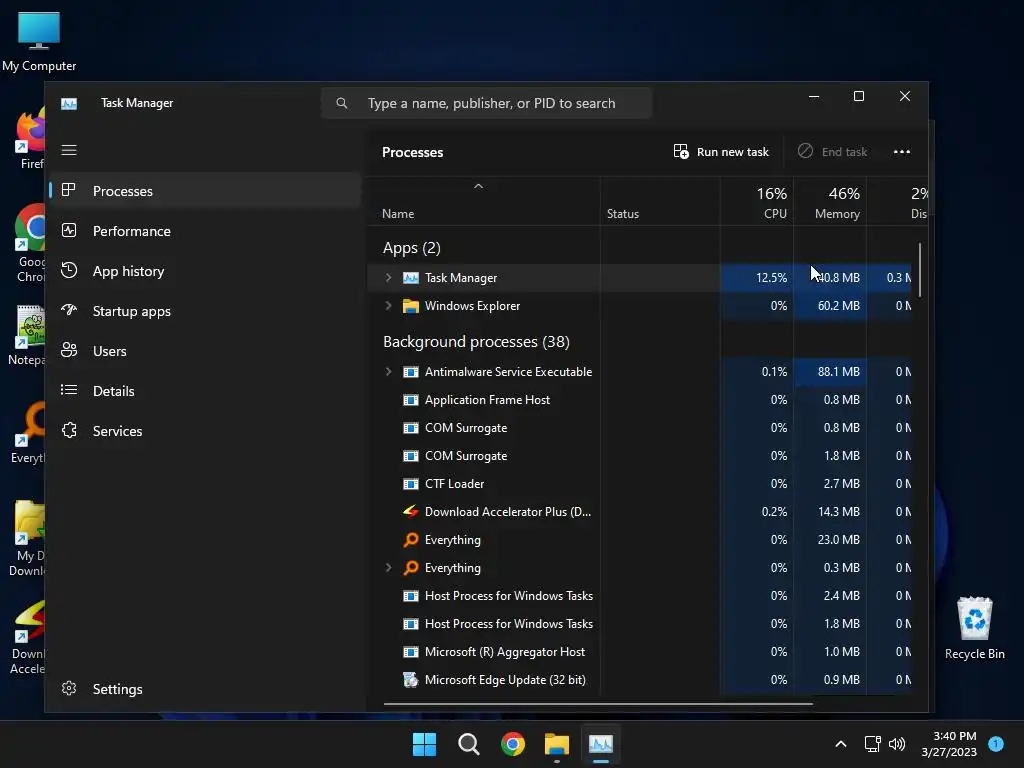Expand the Windows Explorer process row
The image size is (1024, 768).
pos(389,306)
